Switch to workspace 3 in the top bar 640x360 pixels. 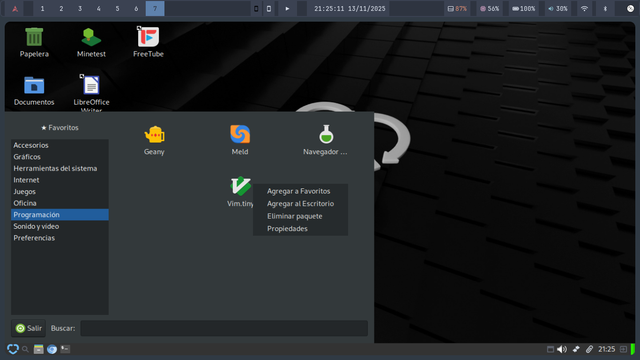click(80, 9)
